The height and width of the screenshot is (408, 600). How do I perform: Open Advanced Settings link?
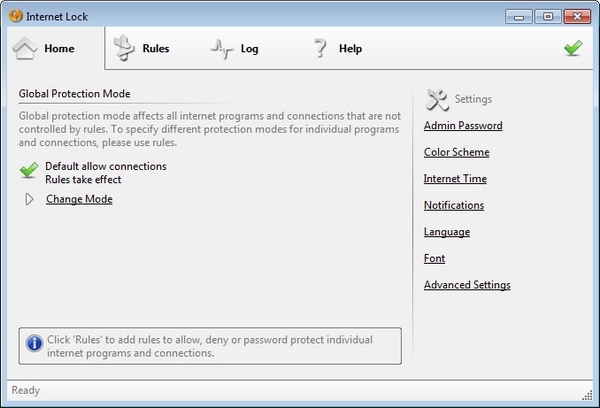tap(467, 285)
